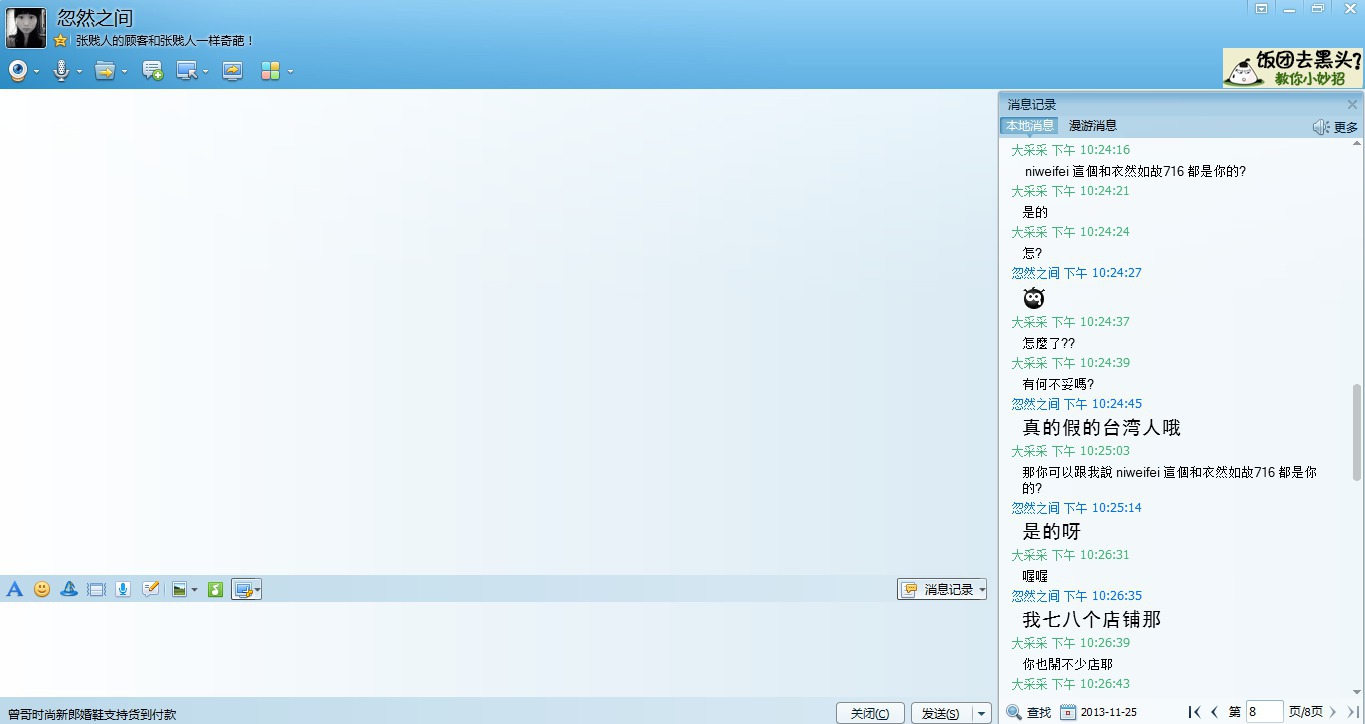Open the send file folder icon
The width and height of the screenshot is (1365, 724).
104,71
